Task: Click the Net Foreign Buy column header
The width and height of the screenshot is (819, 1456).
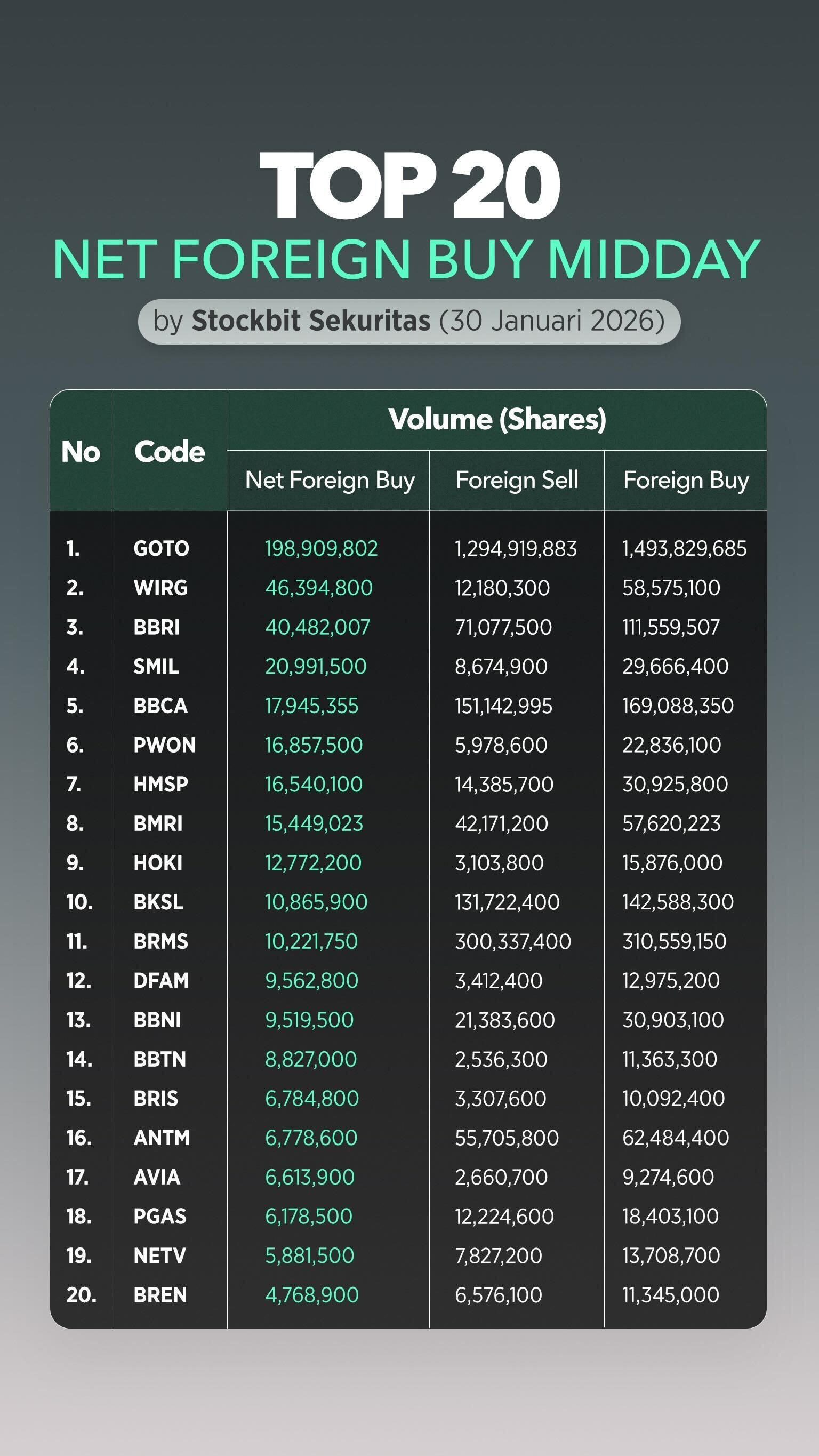Action: (330, 481)
